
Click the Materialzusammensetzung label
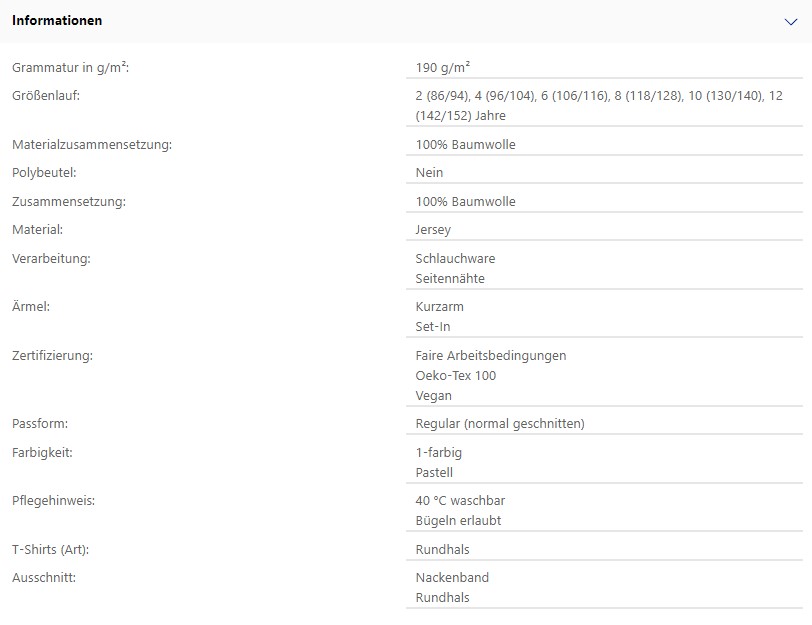point(92,144)
